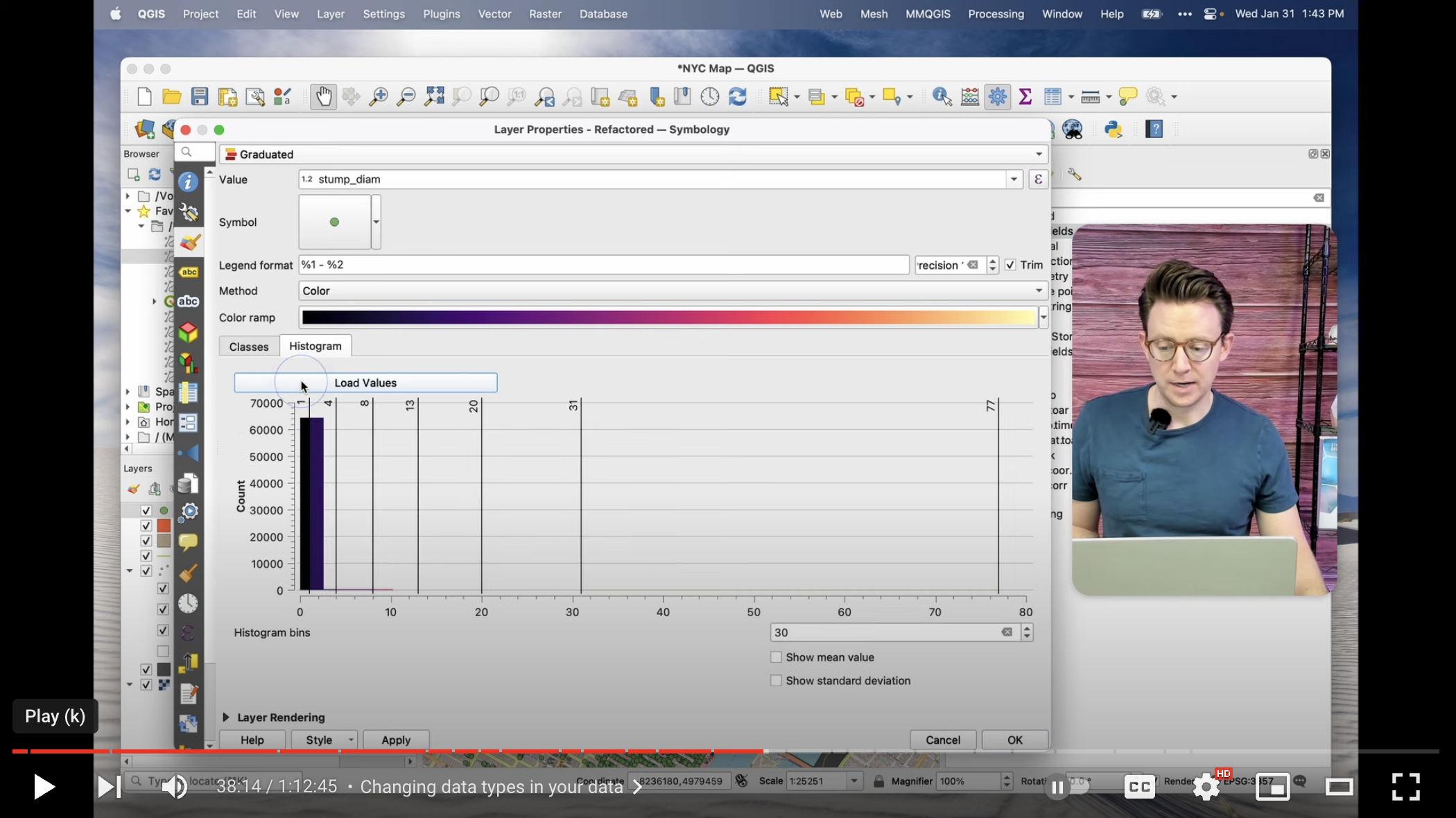Image resolution: width=1456 pixels, height=818 pixels.
Task: Switch to the Classes tab
Action: pyautogui.click(x=249, y=347)
